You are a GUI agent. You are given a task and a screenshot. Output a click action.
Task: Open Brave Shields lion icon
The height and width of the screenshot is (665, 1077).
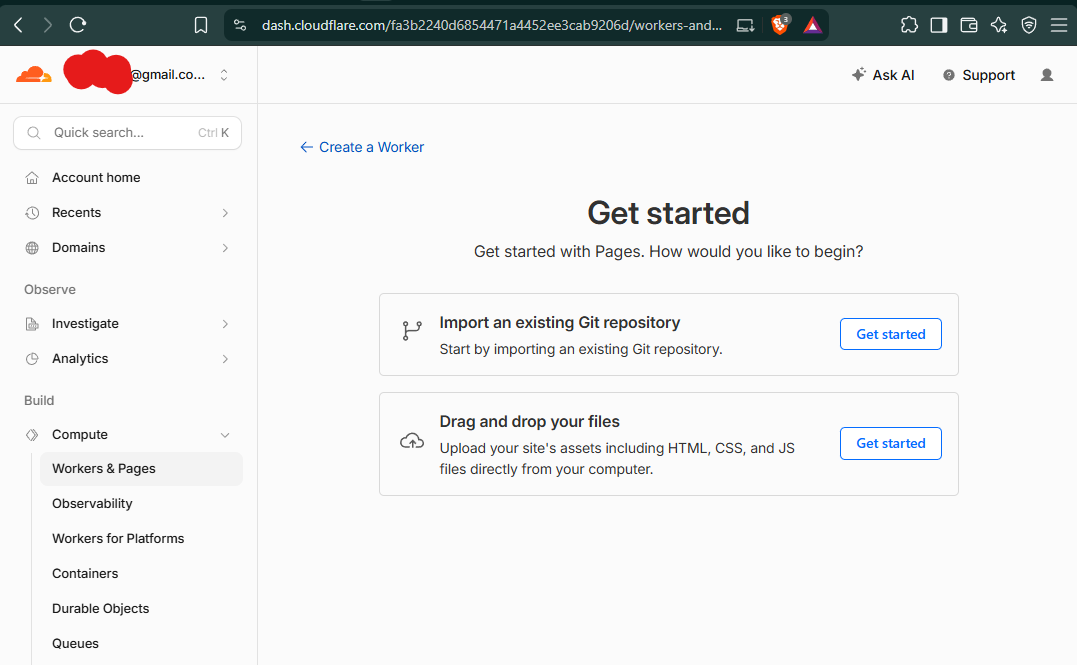coord(780,25)
